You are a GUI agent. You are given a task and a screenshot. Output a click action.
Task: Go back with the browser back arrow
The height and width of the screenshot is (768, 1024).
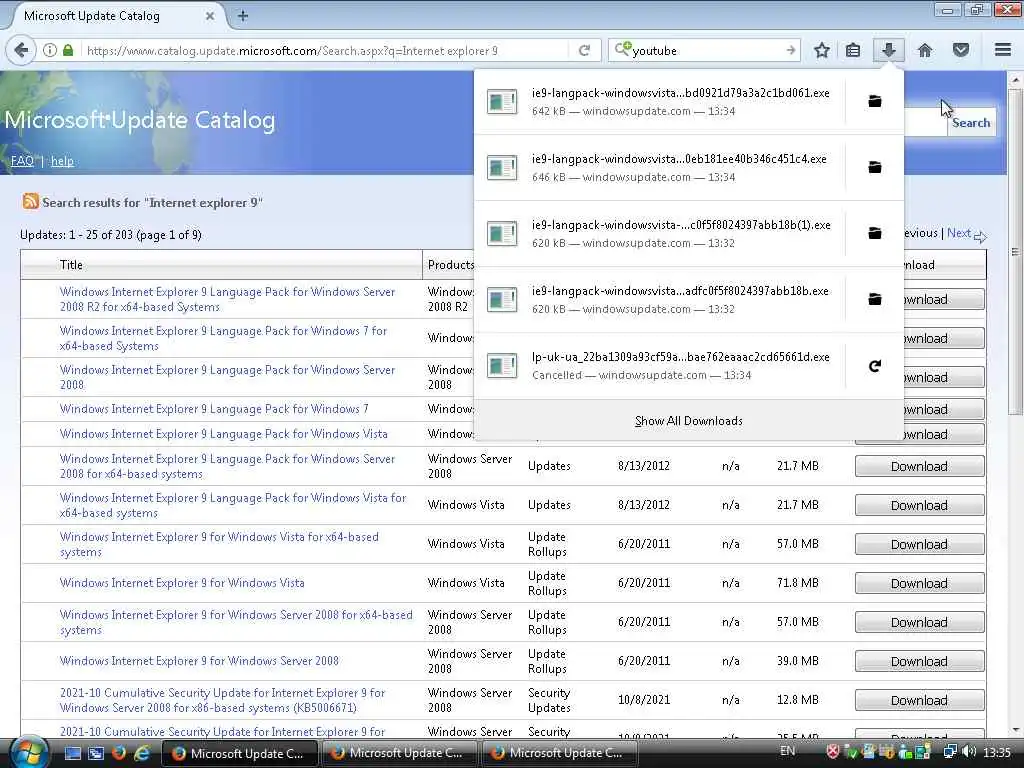pyautogui.click(x=22, y=50)
